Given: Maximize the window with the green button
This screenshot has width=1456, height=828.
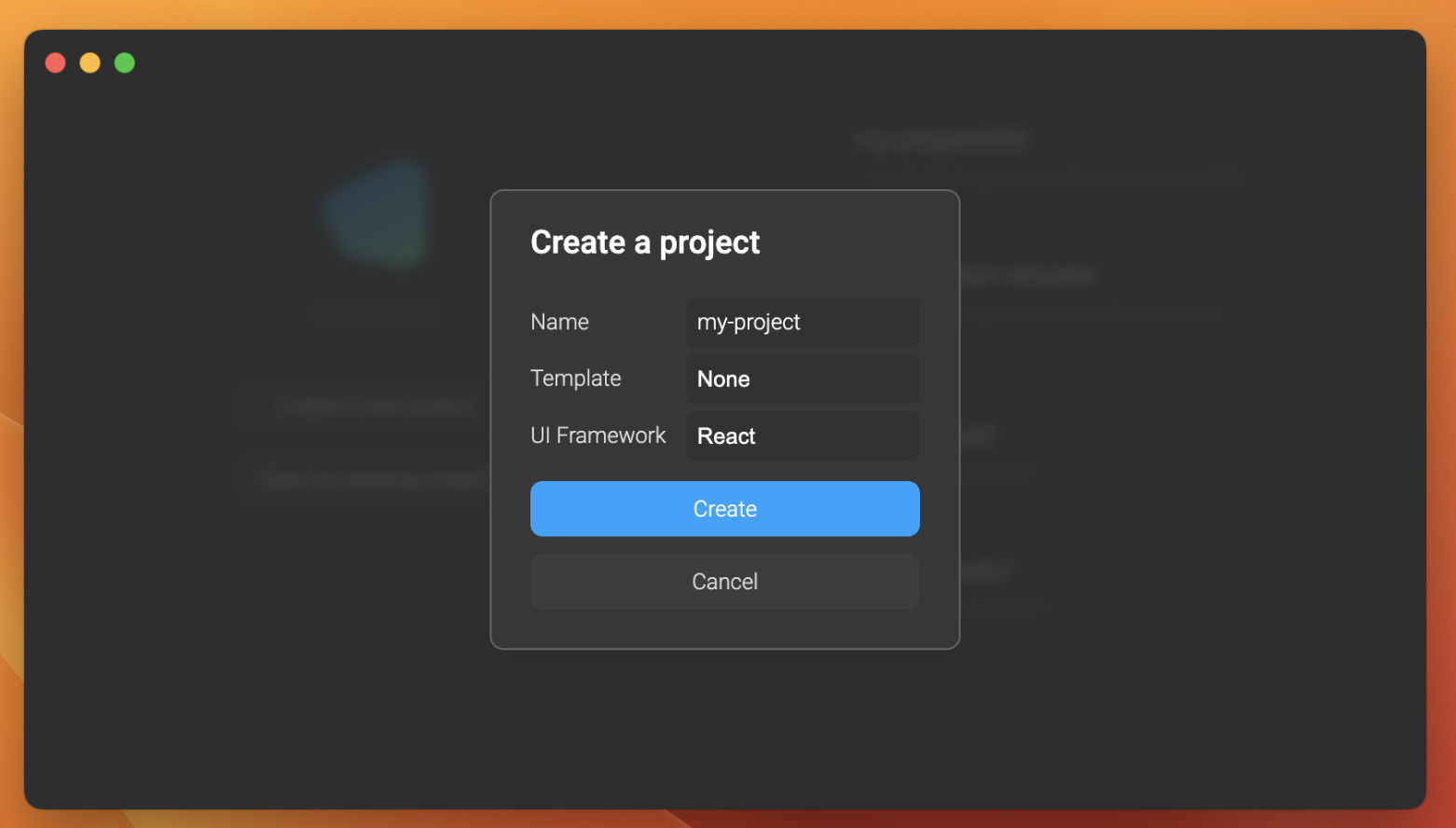Looking at the screenshot, I should pos(125,62).
